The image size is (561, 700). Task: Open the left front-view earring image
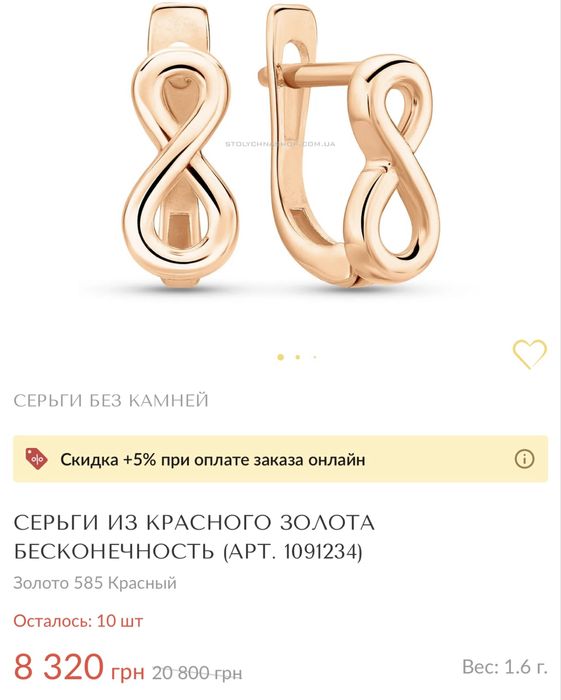click(181, 145)
